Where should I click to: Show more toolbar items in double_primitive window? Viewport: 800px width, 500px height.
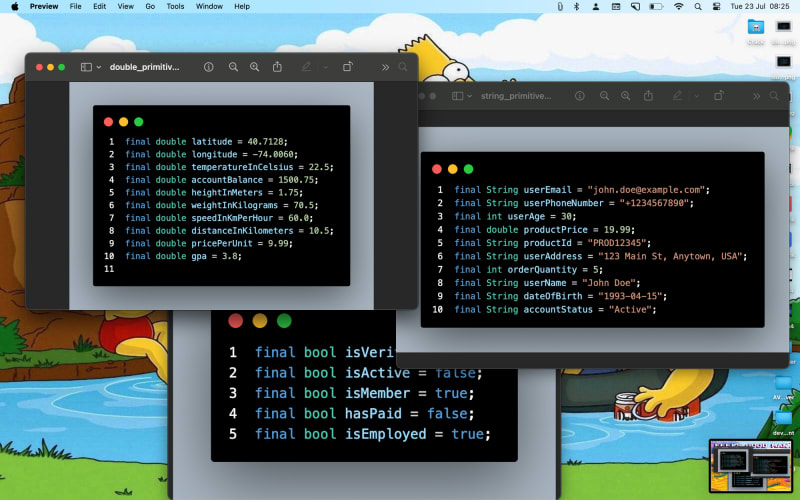[385, 67]
